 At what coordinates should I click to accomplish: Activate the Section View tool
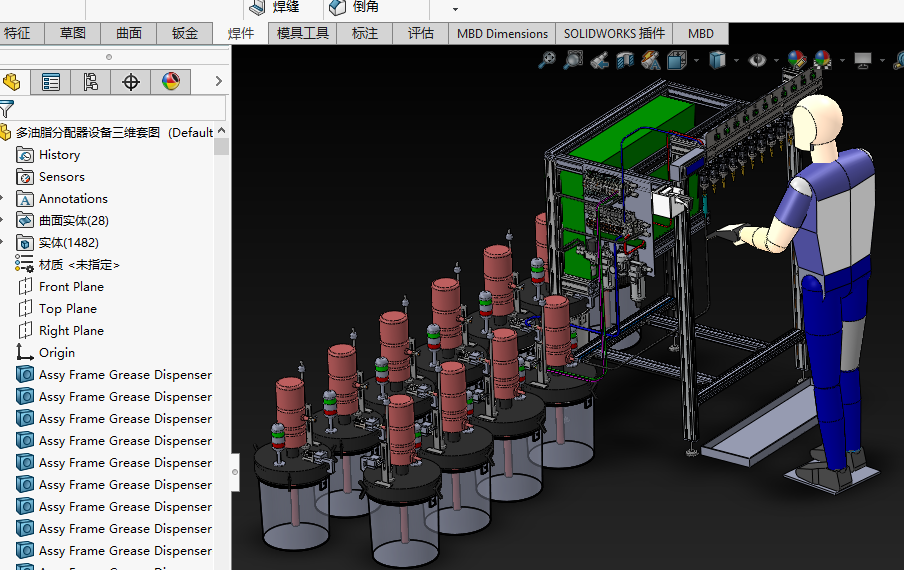click(625, 61)
